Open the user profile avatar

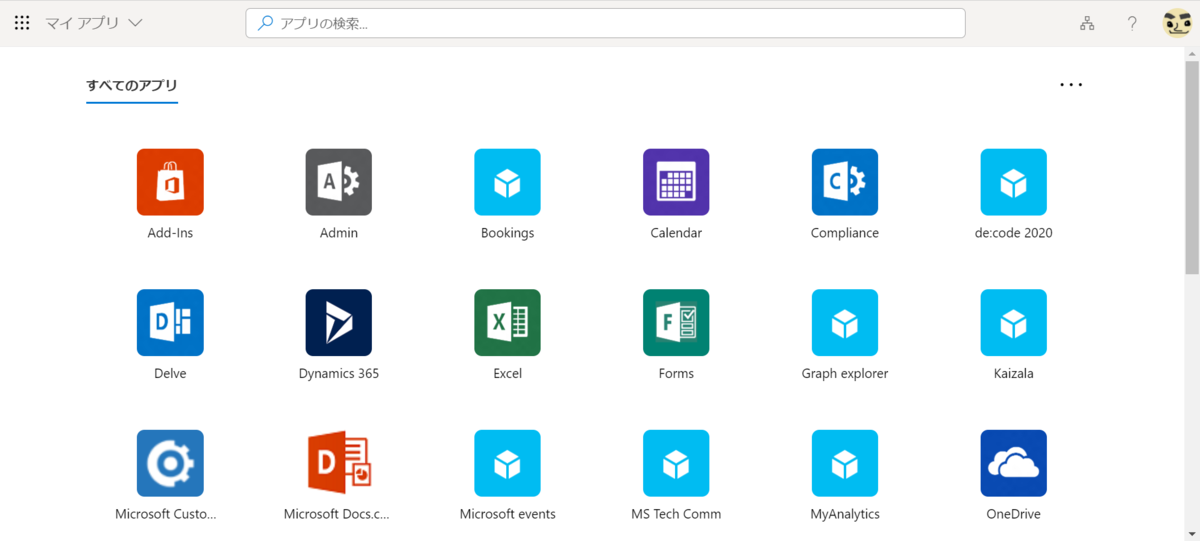pyautogui.click(x=1177, y=23)
